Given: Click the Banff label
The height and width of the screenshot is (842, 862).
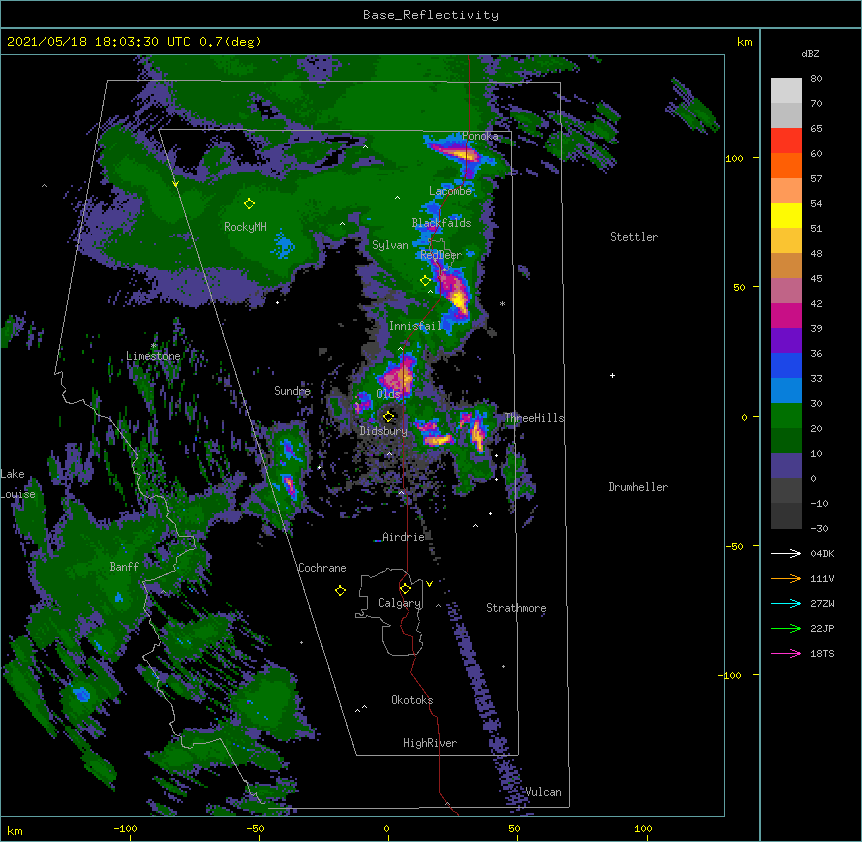Looking at the screenshot, I should (124, 567).
